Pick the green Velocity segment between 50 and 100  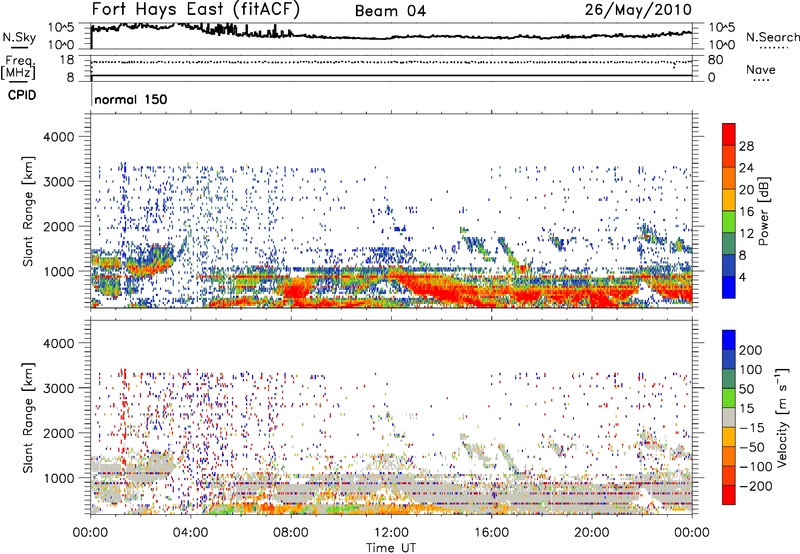coord(729,379)
